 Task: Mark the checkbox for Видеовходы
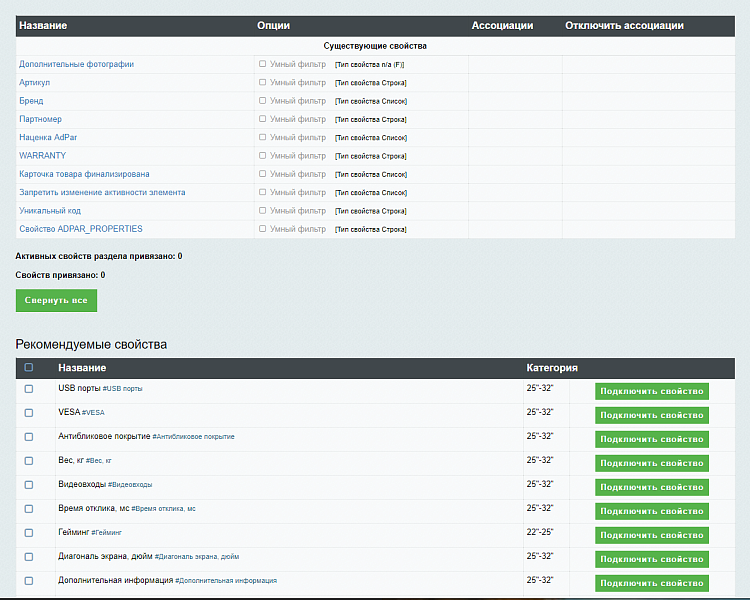pyautogui.click(x=28, y=485)
